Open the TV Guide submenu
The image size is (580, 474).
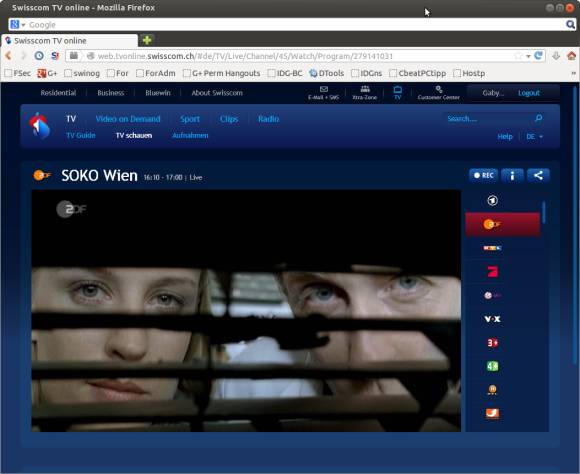coord(81,135)
